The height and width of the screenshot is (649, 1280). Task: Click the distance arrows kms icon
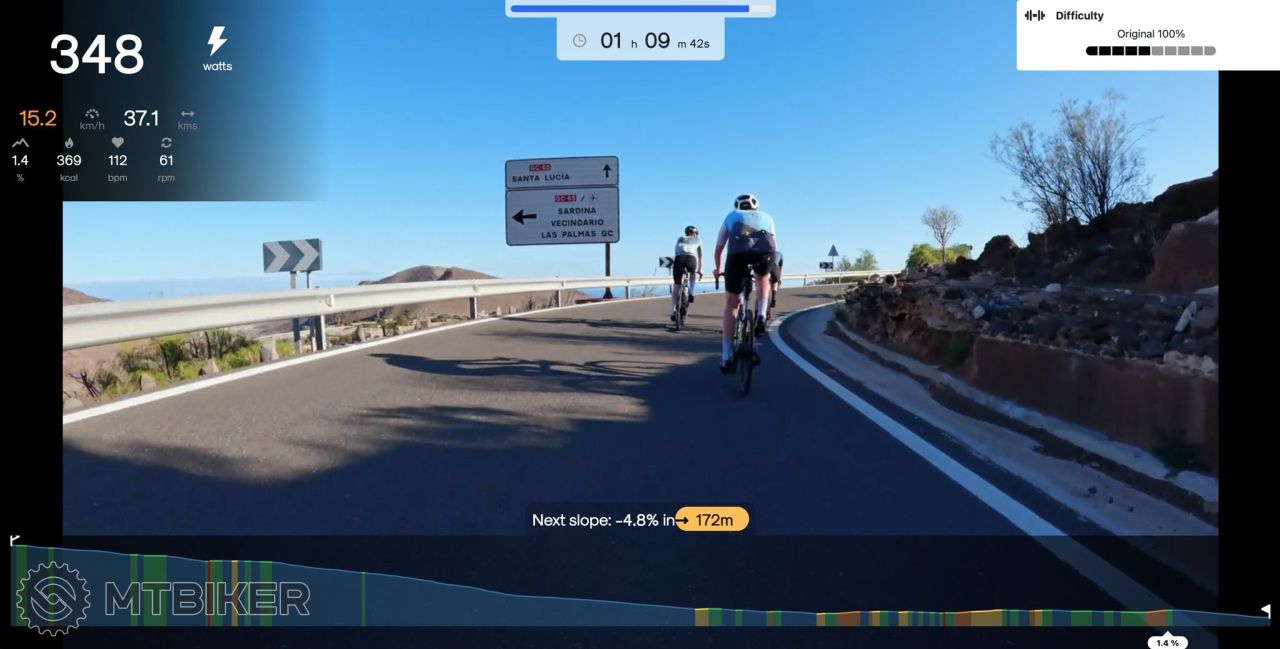point(187,114)
